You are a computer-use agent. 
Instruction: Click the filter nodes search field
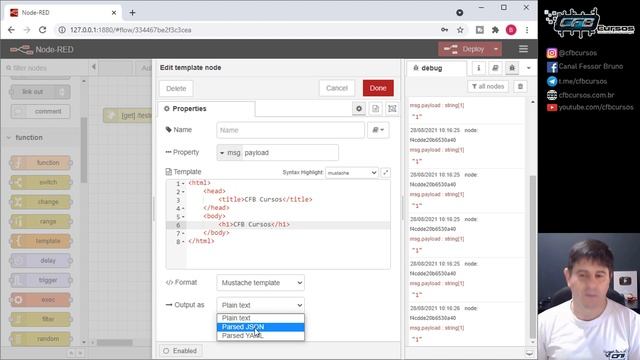pos(43,68)
